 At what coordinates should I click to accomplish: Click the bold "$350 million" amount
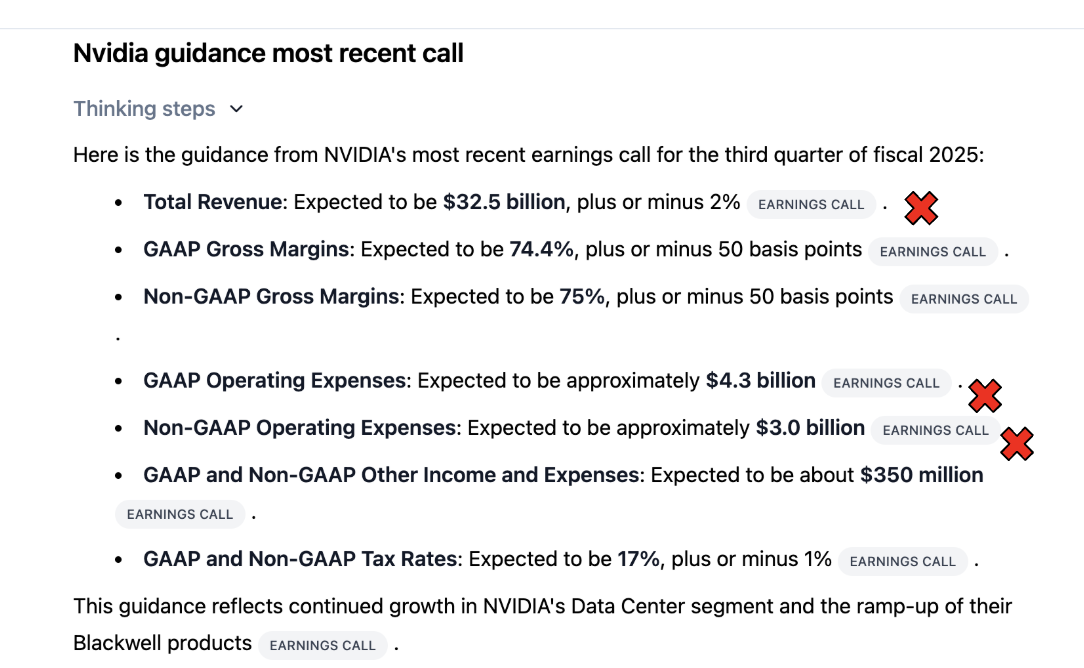pos(921,475)
